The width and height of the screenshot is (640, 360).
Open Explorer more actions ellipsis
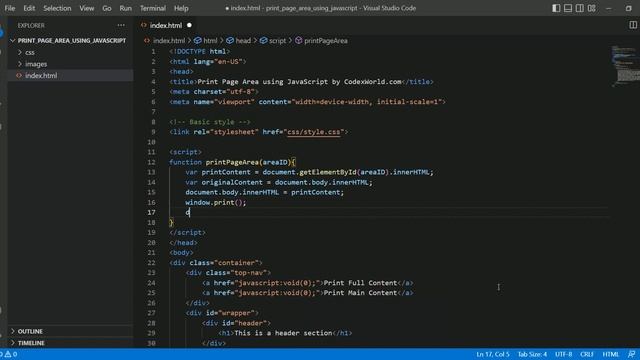121,25
